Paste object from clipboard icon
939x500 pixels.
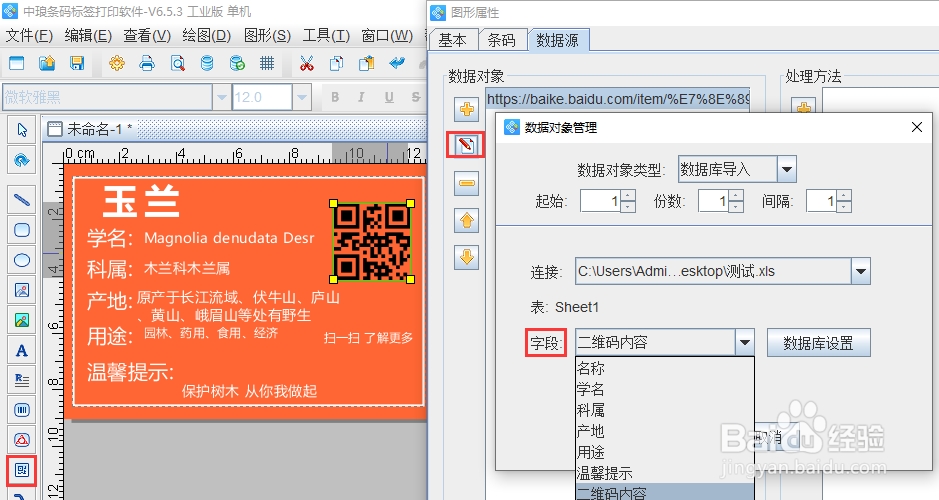point(366,63)
